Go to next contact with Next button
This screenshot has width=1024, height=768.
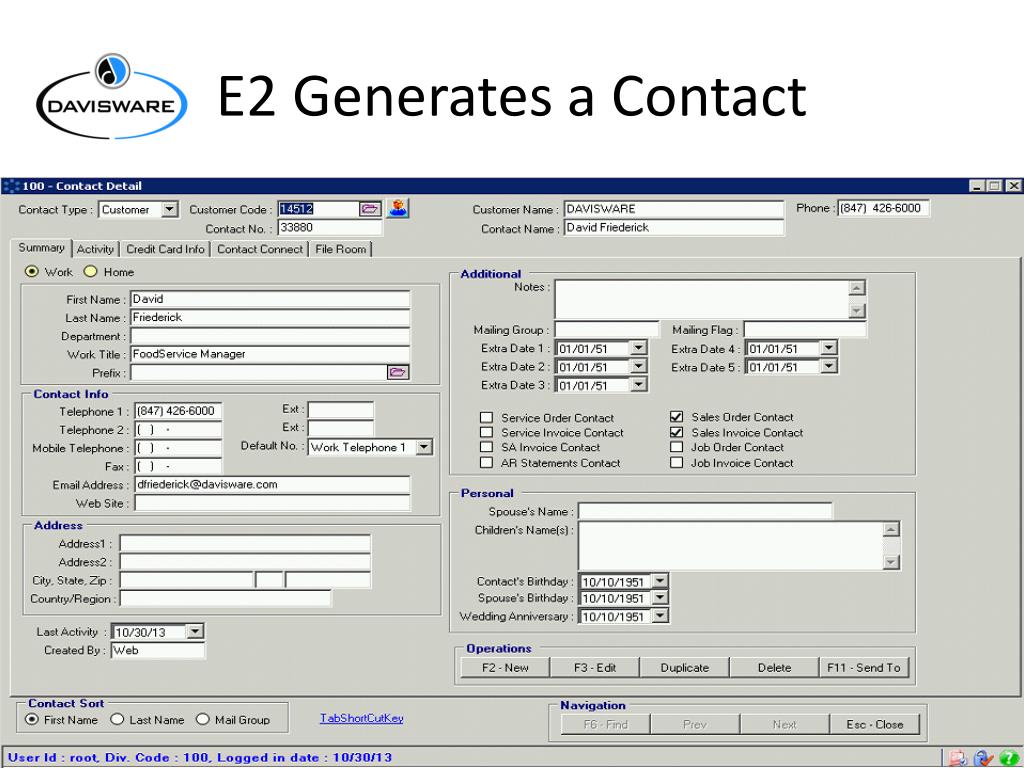pyautogui.click(x=784, y=724)
